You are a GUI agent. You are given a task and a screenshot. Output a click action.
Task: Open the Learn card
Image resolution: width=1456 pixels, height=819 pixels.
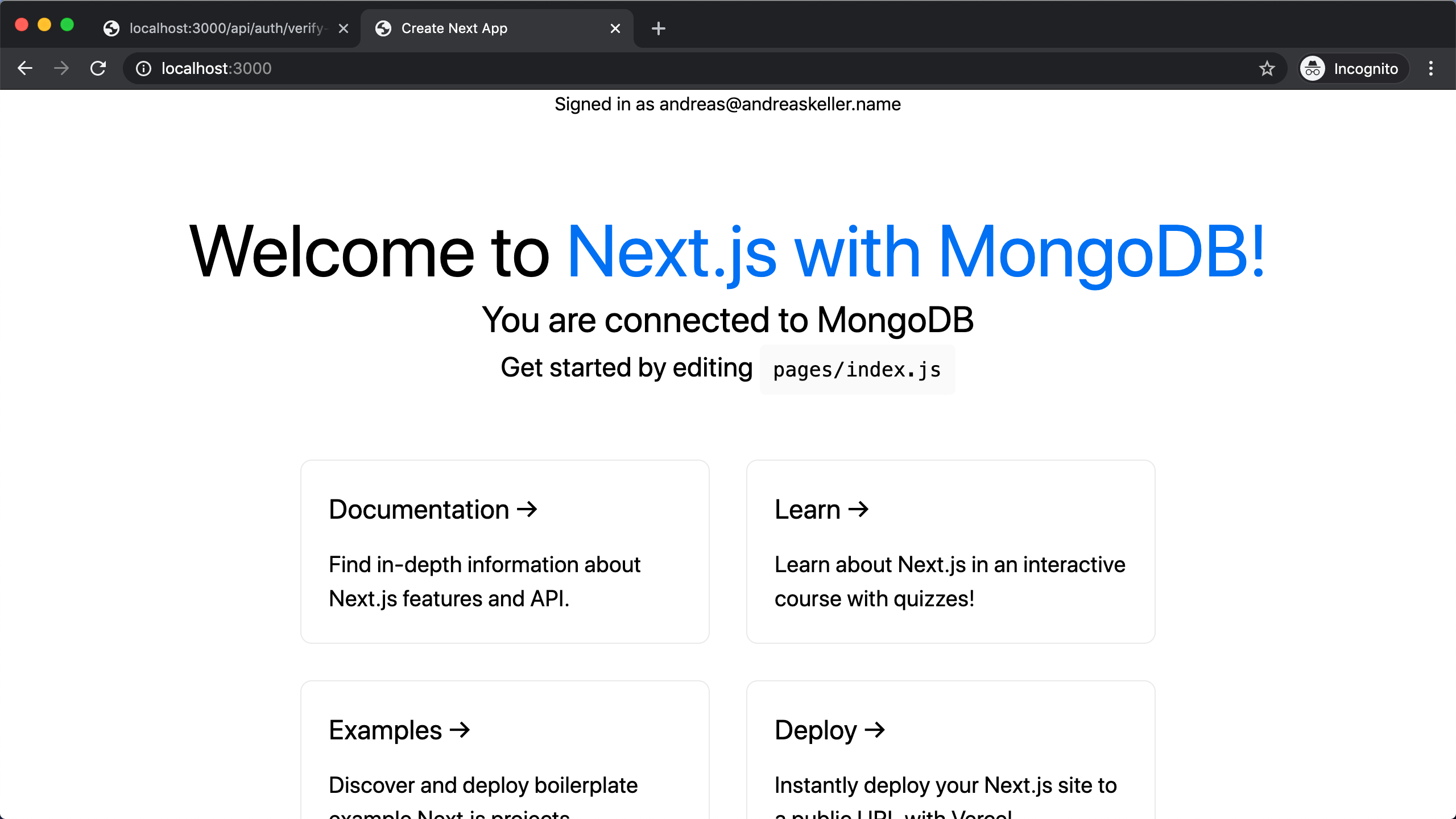click(x=951, y=552)
